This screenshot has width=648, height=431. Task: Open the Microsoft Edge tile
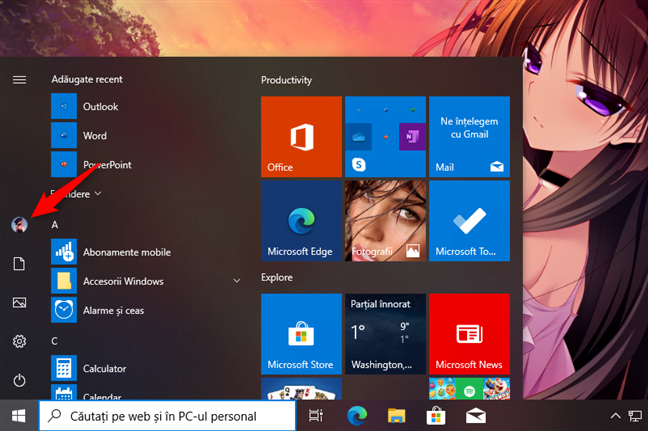[x=301, y=221]
